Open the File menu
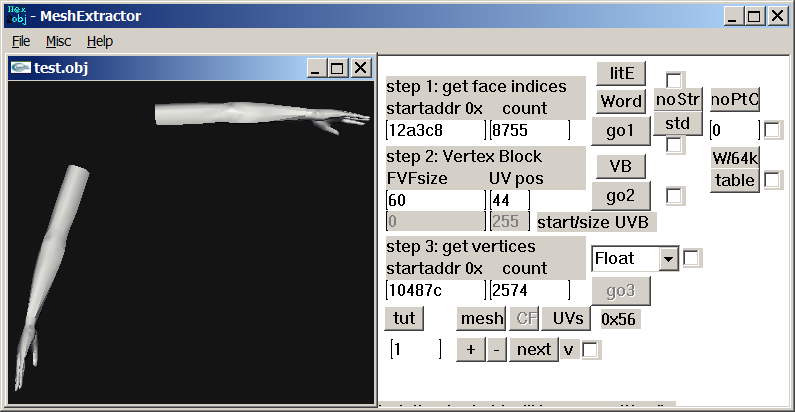Screen dimensions: 795x412 [21, 41]
